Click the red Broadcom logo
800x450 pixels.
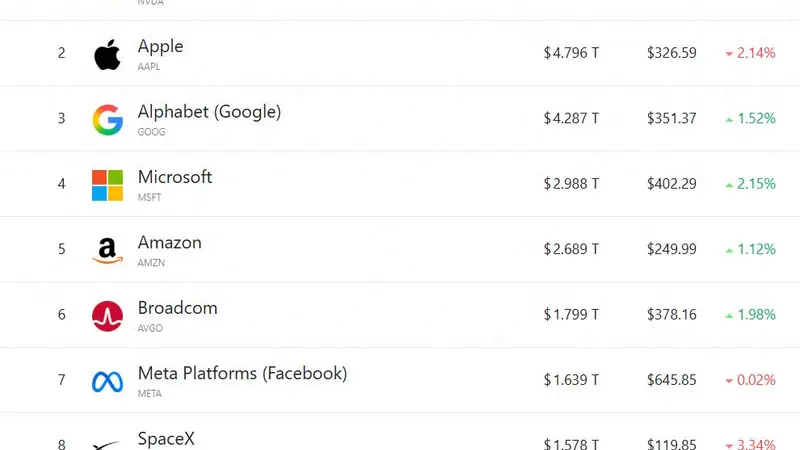[108, 316]
